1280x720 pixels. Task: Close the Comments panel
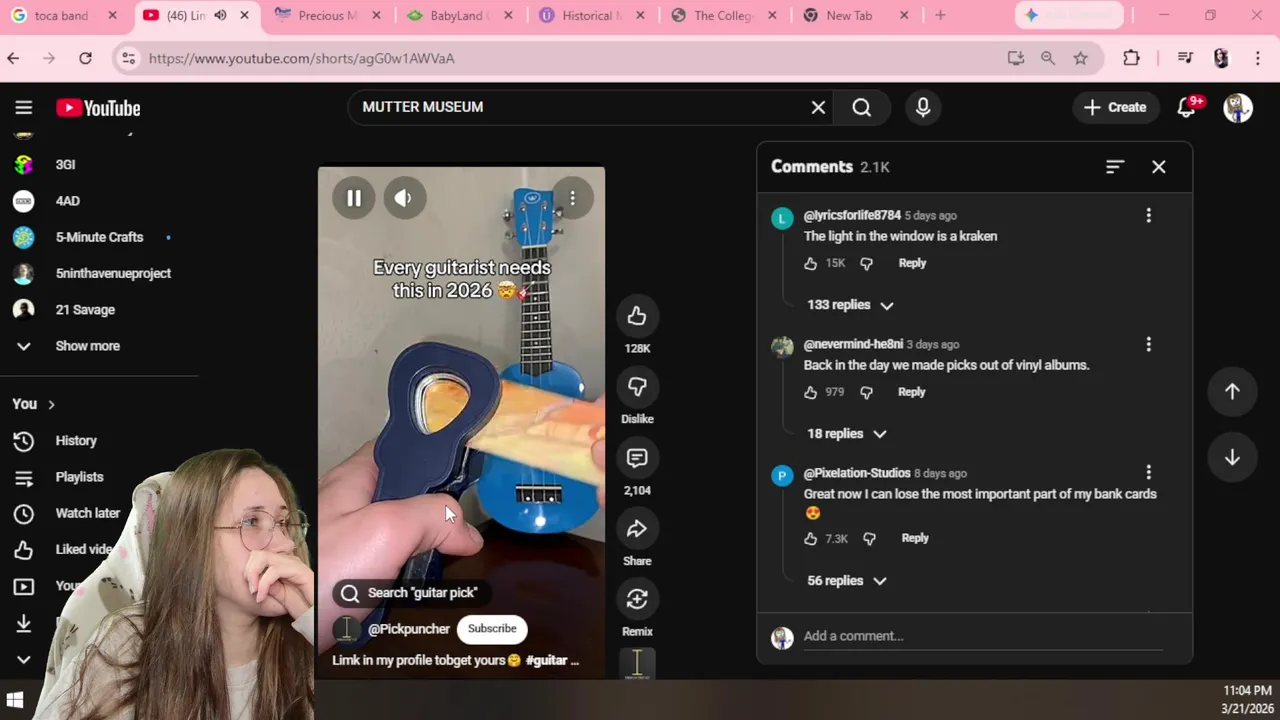1159,167
